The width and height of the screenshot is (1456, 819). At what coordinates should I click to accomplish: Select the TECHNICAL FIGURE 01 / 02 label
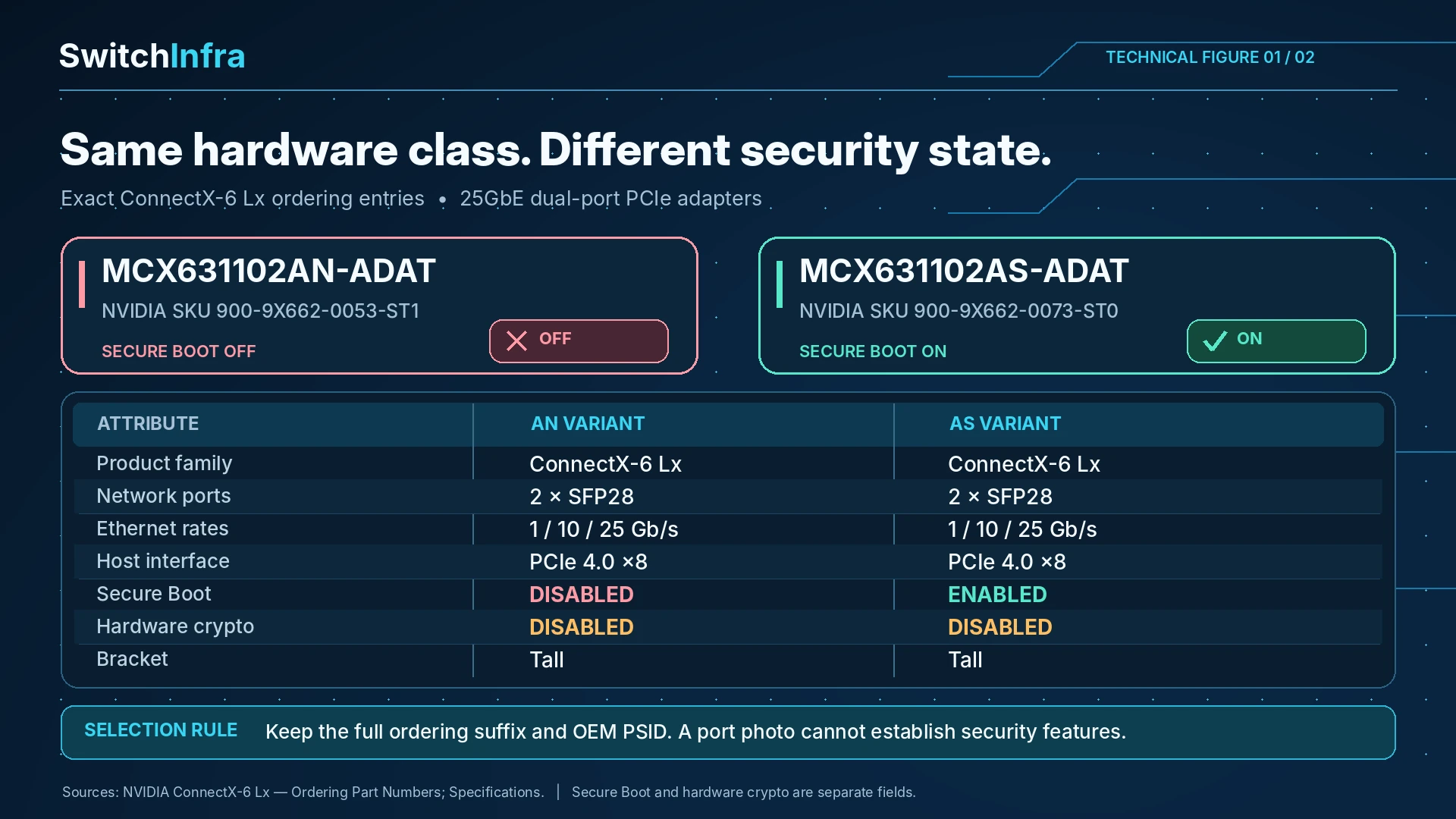coord(1210,58)
